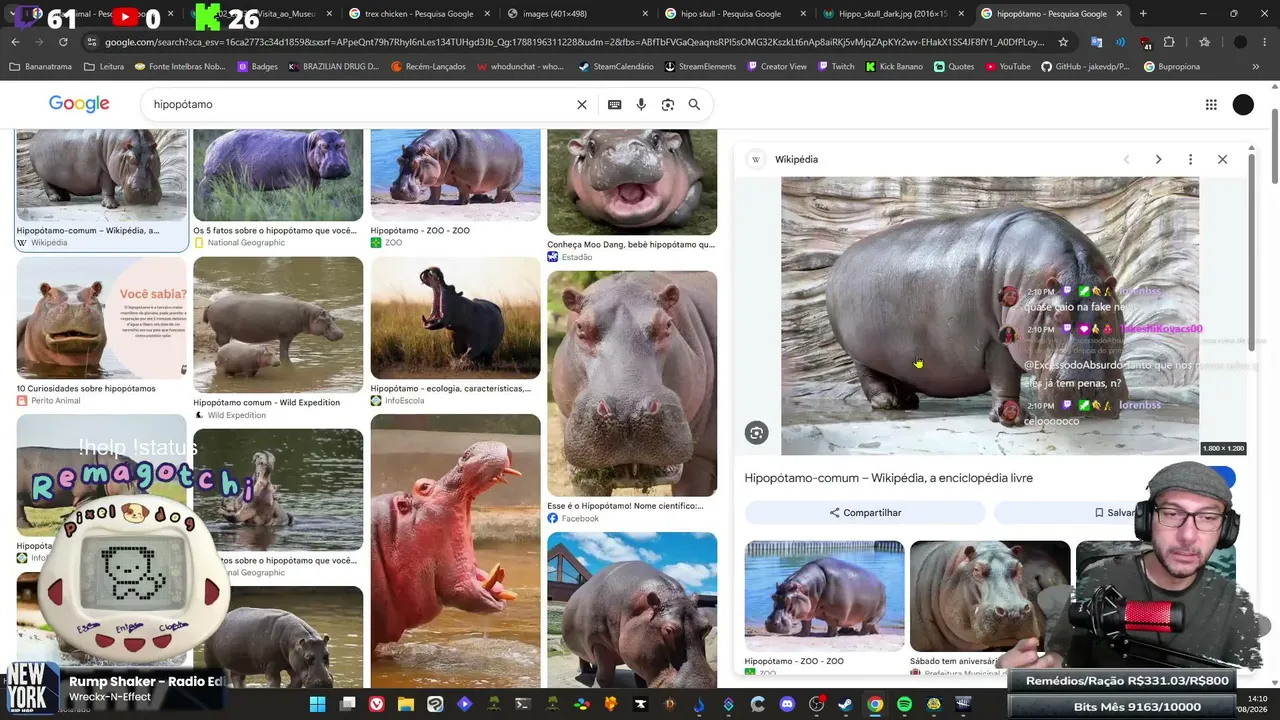Open the Quotes bookmark
1280x720 pixels.
pos(954,66)
